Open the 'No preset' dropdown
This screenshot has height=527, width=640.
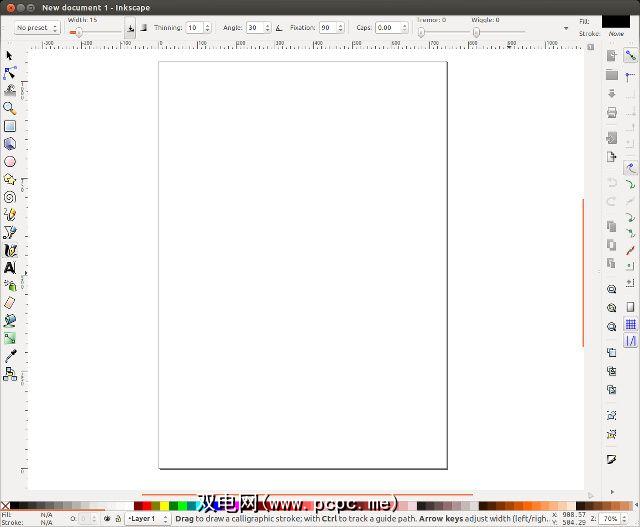pos(37,28)
